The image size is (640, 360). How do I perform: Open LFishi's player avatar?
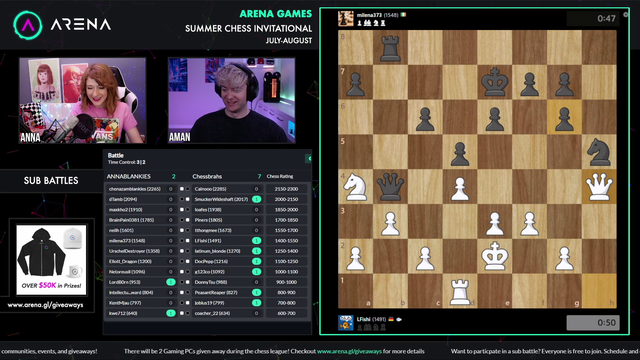point(345,322)
